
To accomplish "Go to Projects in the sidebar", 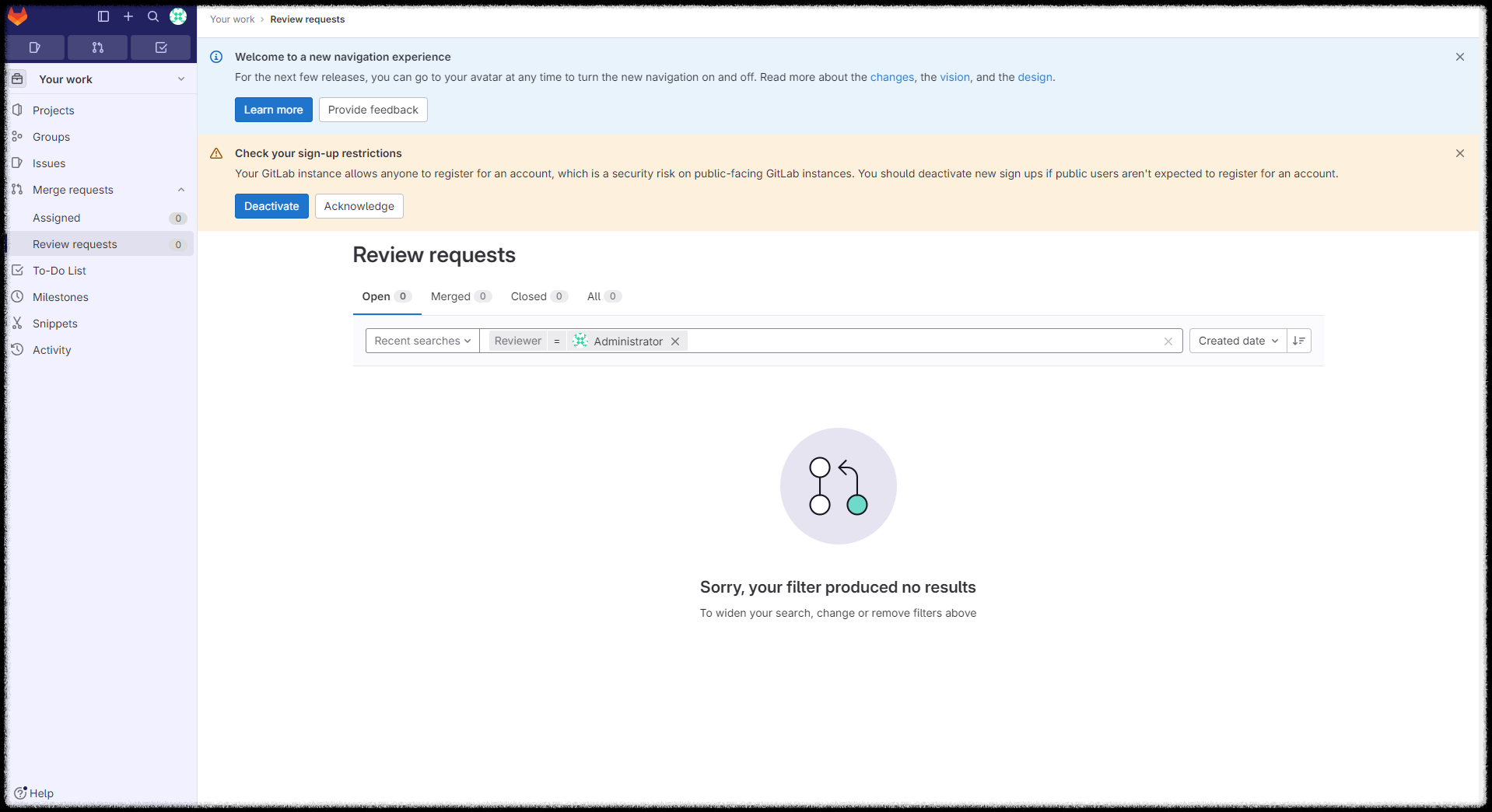I will tap(100, 110).
